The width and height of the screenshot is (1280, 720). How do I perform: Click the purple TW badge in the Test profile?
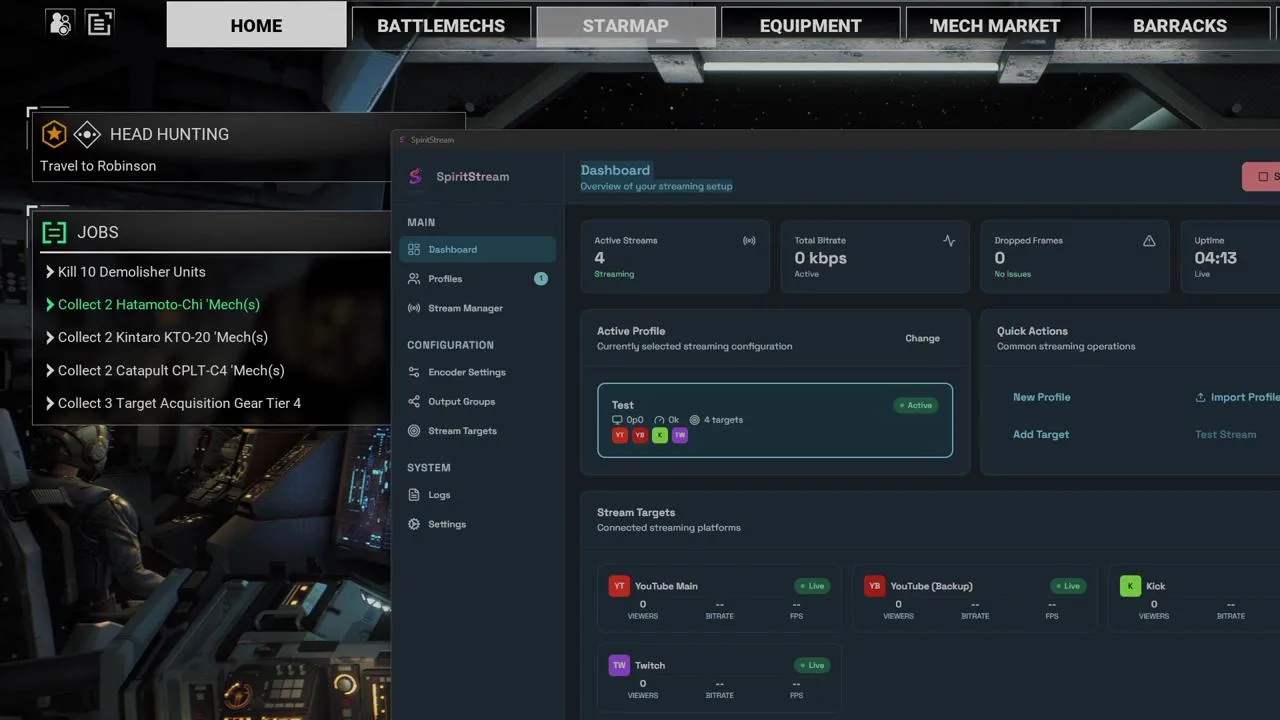680,435
